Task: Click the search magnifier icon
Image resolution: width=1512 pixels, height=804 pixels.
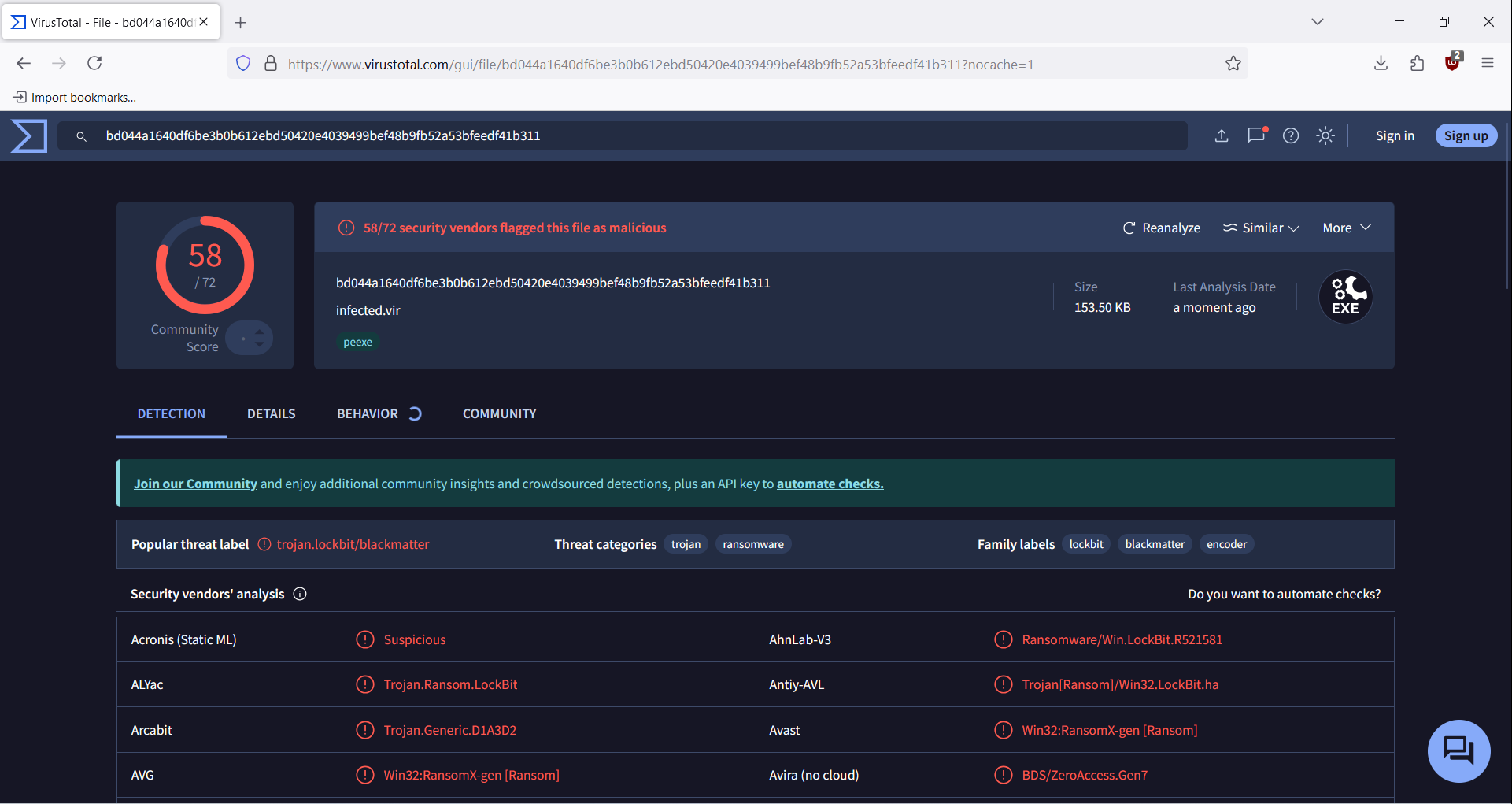Action: (x=81, y=136)
